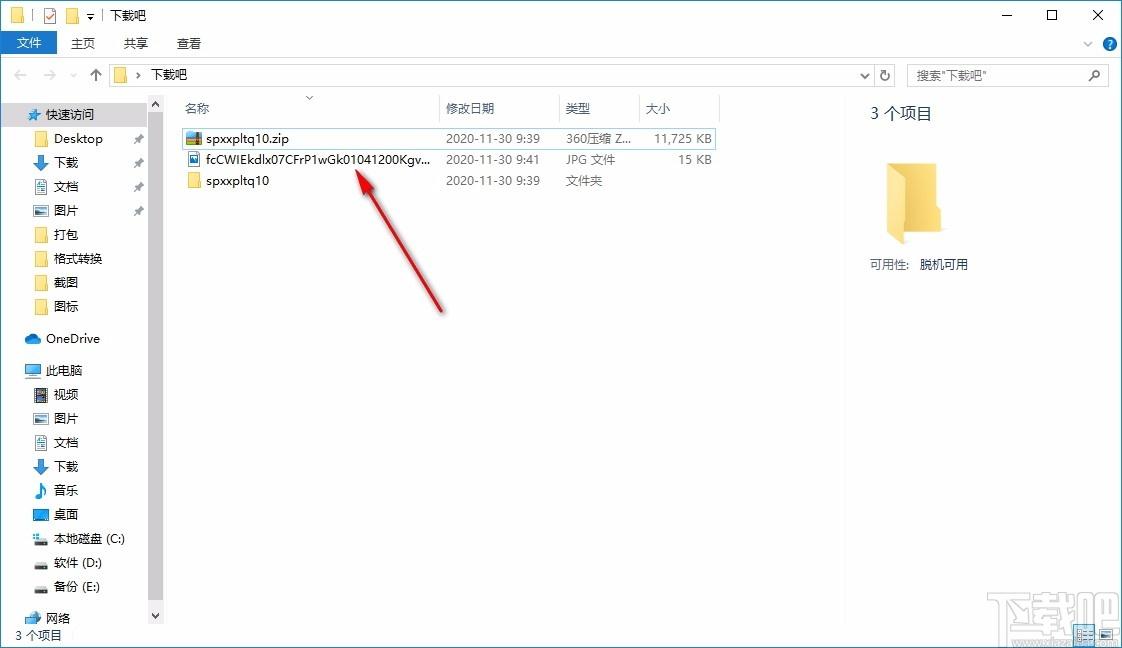Click the search magnifier icon
The image size is (1122, 648).
[x=1094, y=75]
